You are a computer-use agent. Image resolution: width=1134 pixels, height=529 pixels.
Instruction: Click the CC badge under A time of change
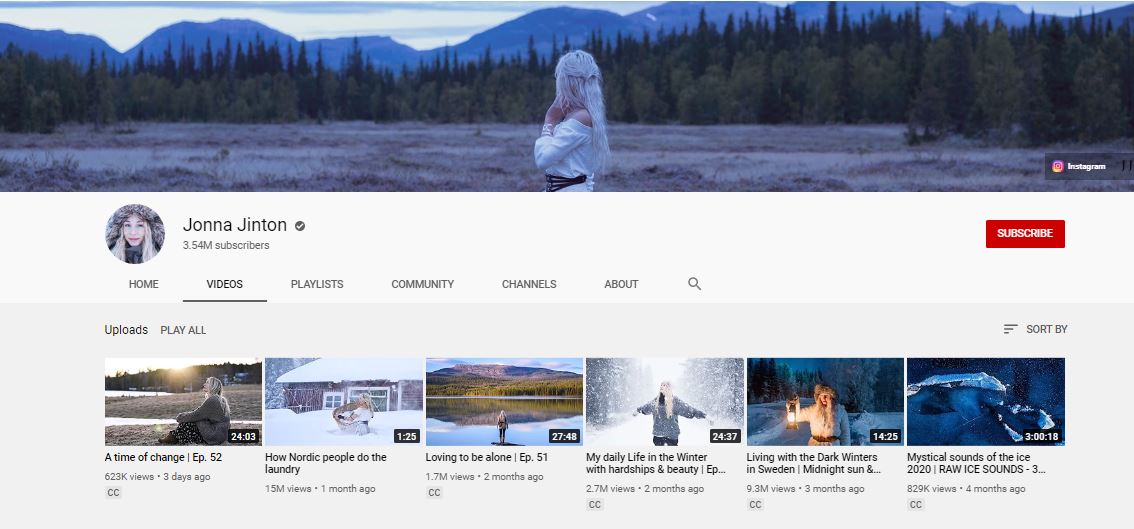[113, 493]
